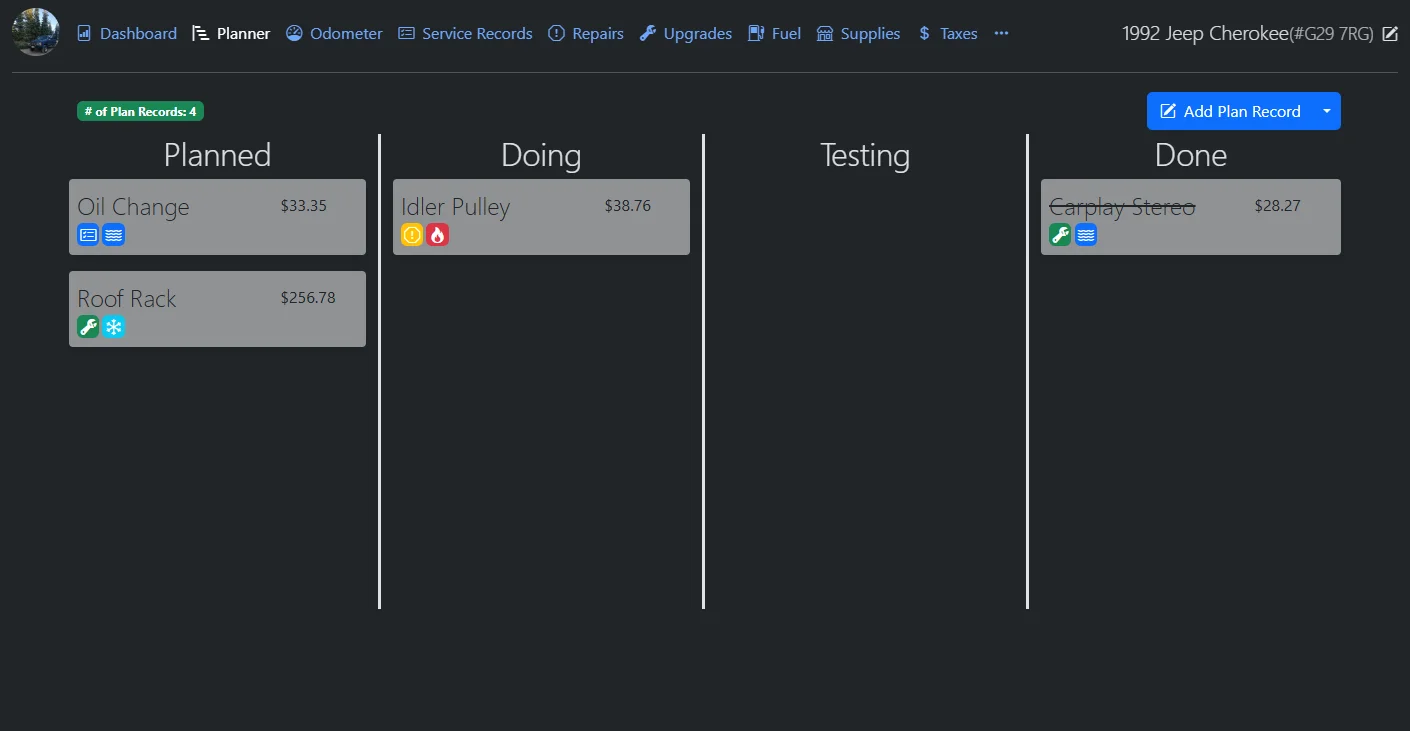
Task: Click the warning badge on Idler Pulley card
Action: pos(412,234)
